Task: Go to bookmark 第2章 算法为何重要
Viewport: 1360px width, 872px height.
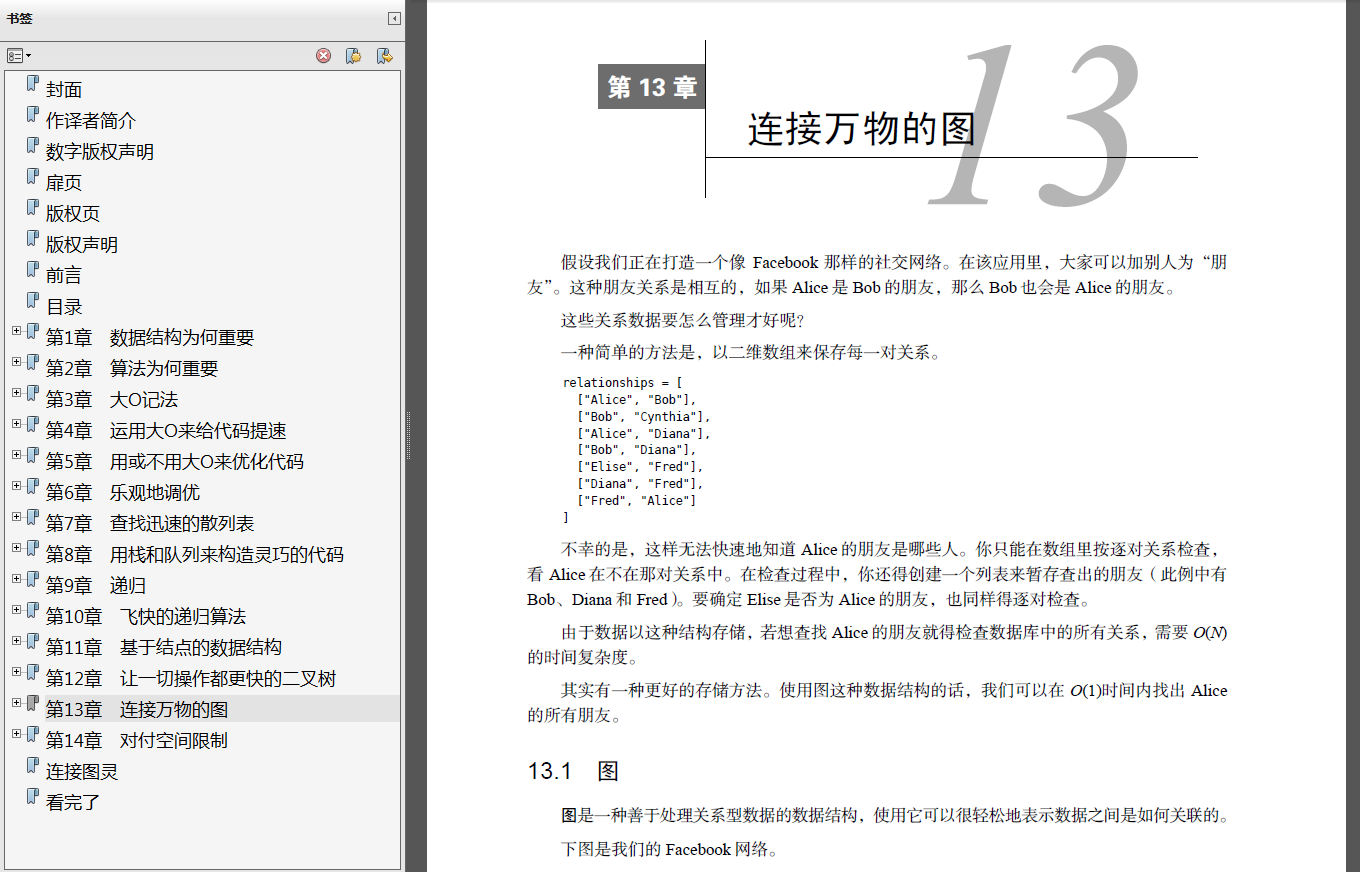Action: click(x=132, y=369)
